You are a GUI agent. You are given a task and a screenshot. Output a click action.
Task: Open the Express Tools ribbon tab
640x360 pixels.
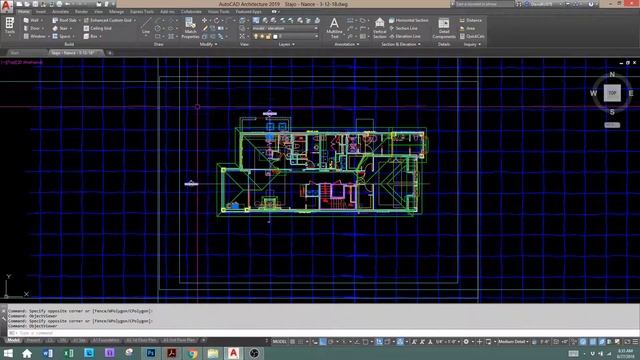pyautogui.click(x=142, y=11)
